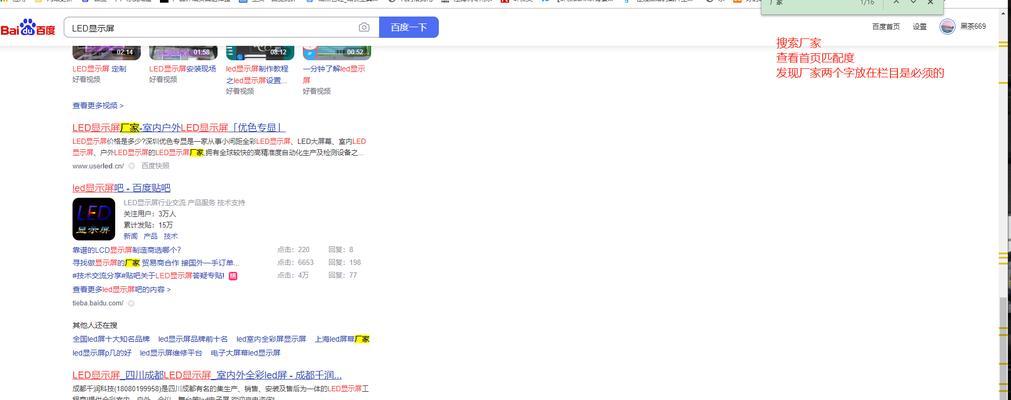The image size is (1011, 400).
Task: Click the 回复: 198 count text
Action: click(x=344, y=263)
